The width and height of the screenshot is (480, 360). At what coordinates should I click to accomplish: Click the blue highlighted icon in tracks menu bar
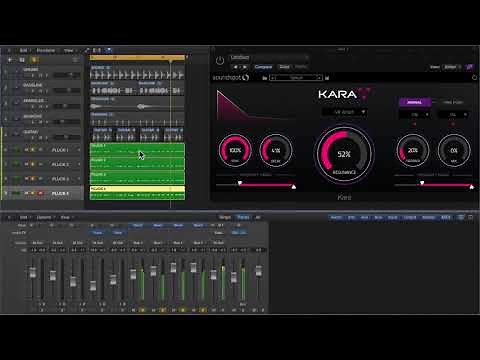(108, 51)
